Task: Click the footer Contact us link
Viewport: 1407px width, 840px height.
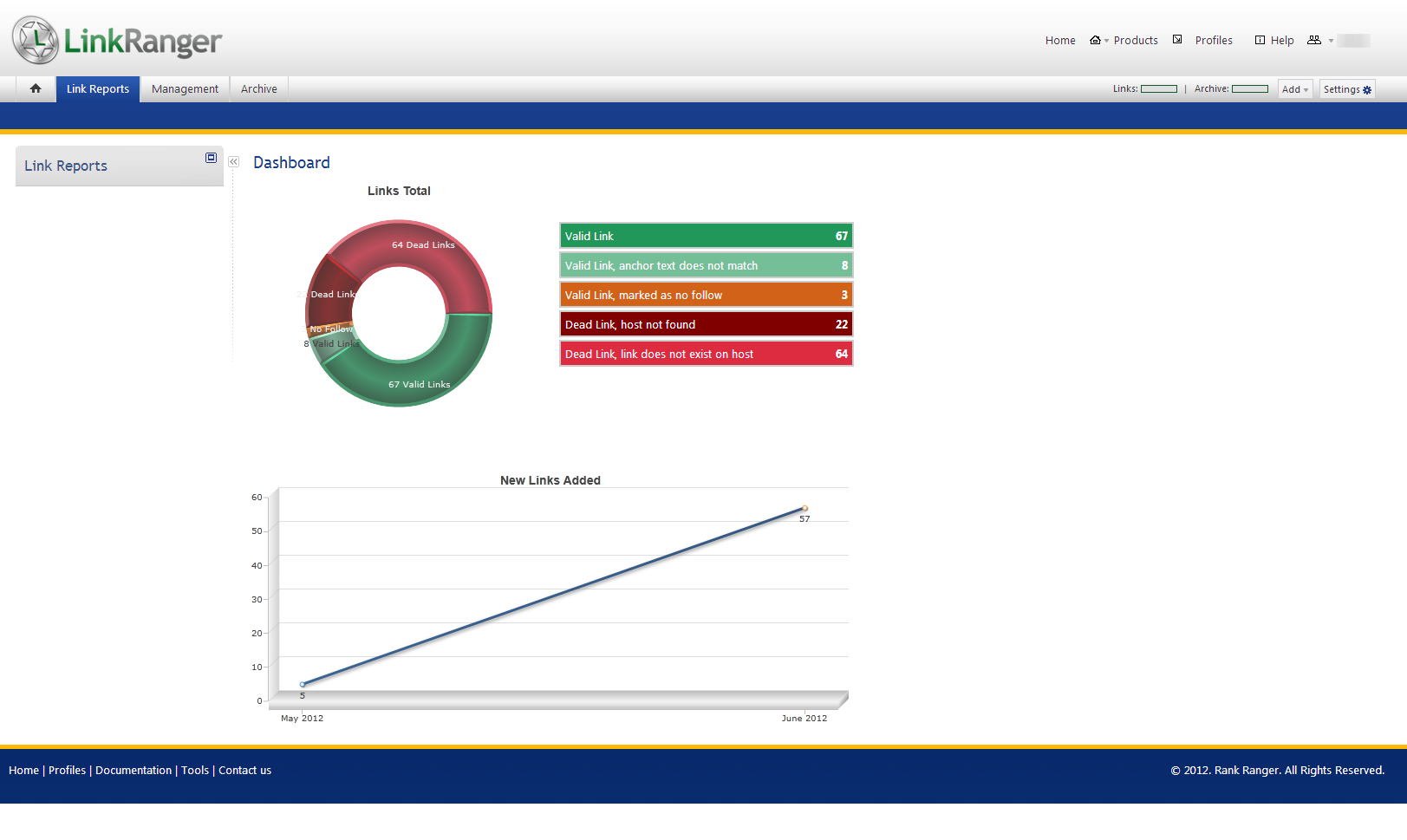Action: point(244,771)
